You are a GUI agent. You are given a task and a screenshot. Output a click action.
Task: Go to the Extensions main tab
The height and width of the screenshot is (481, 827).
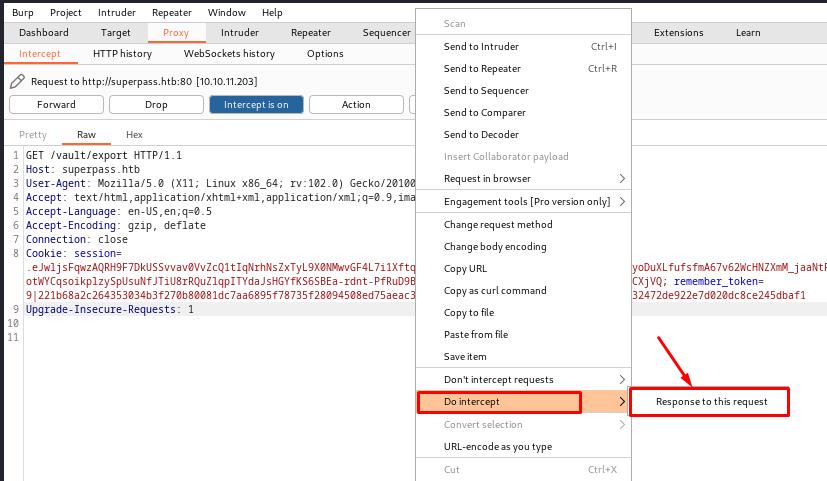coord(678,33)
